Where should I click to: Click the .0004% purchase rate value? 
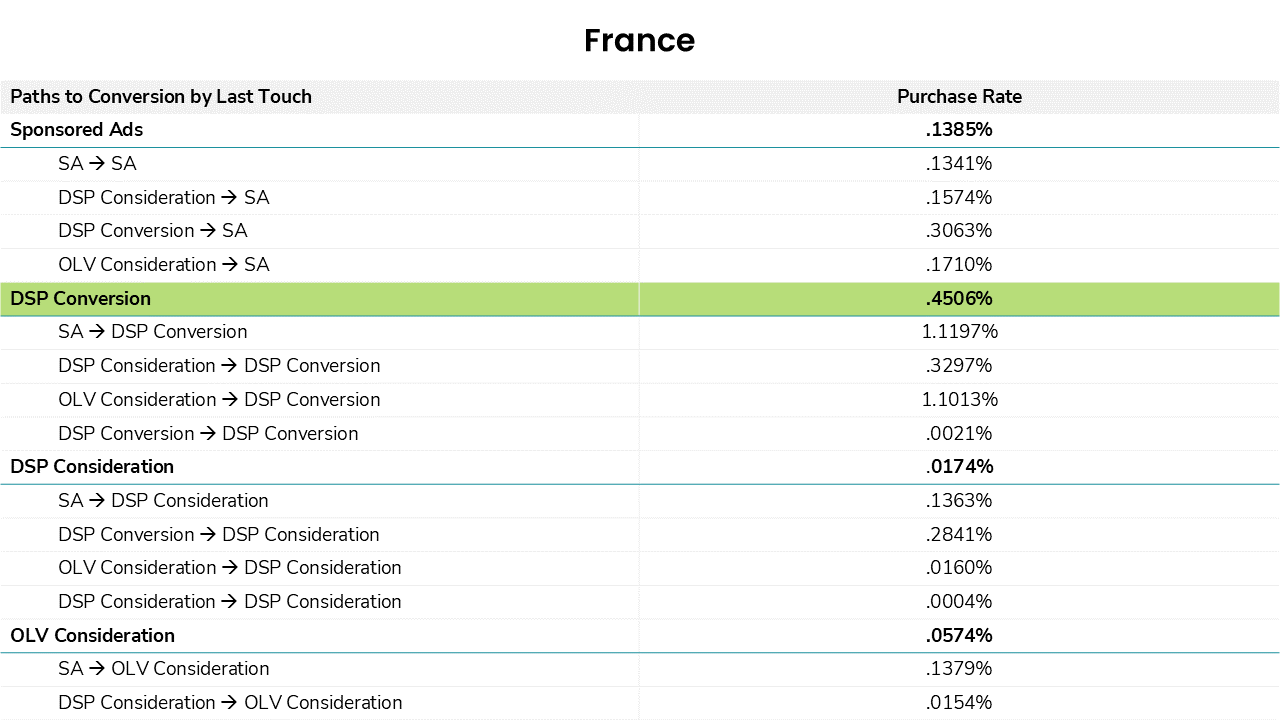pyautogui.click(x=959, y=602)
